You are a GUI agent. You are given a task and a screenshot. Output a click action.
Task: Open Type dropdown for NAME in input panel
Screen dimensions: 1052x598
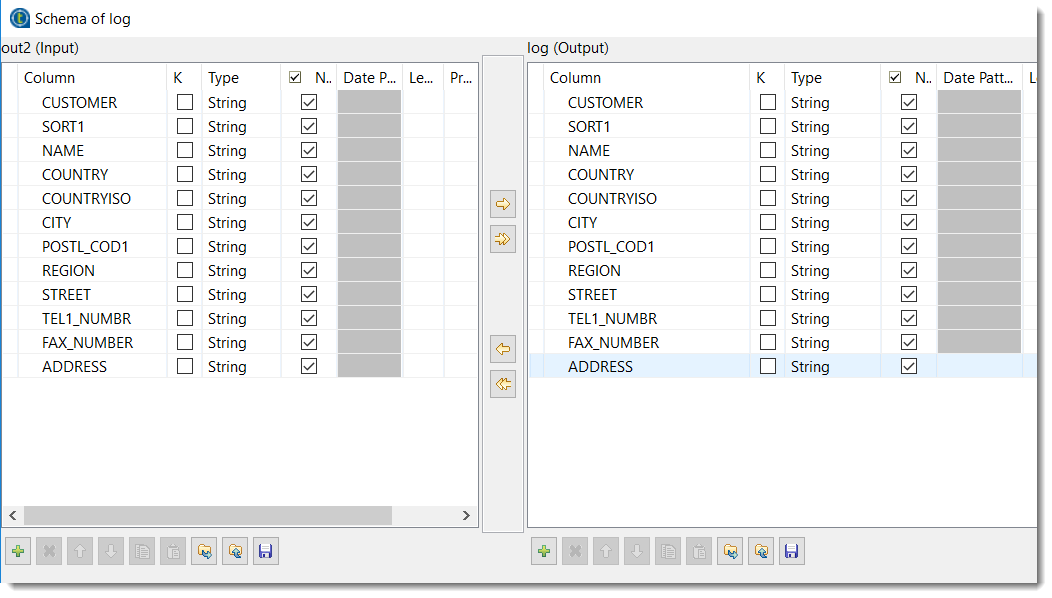(241, 150)
